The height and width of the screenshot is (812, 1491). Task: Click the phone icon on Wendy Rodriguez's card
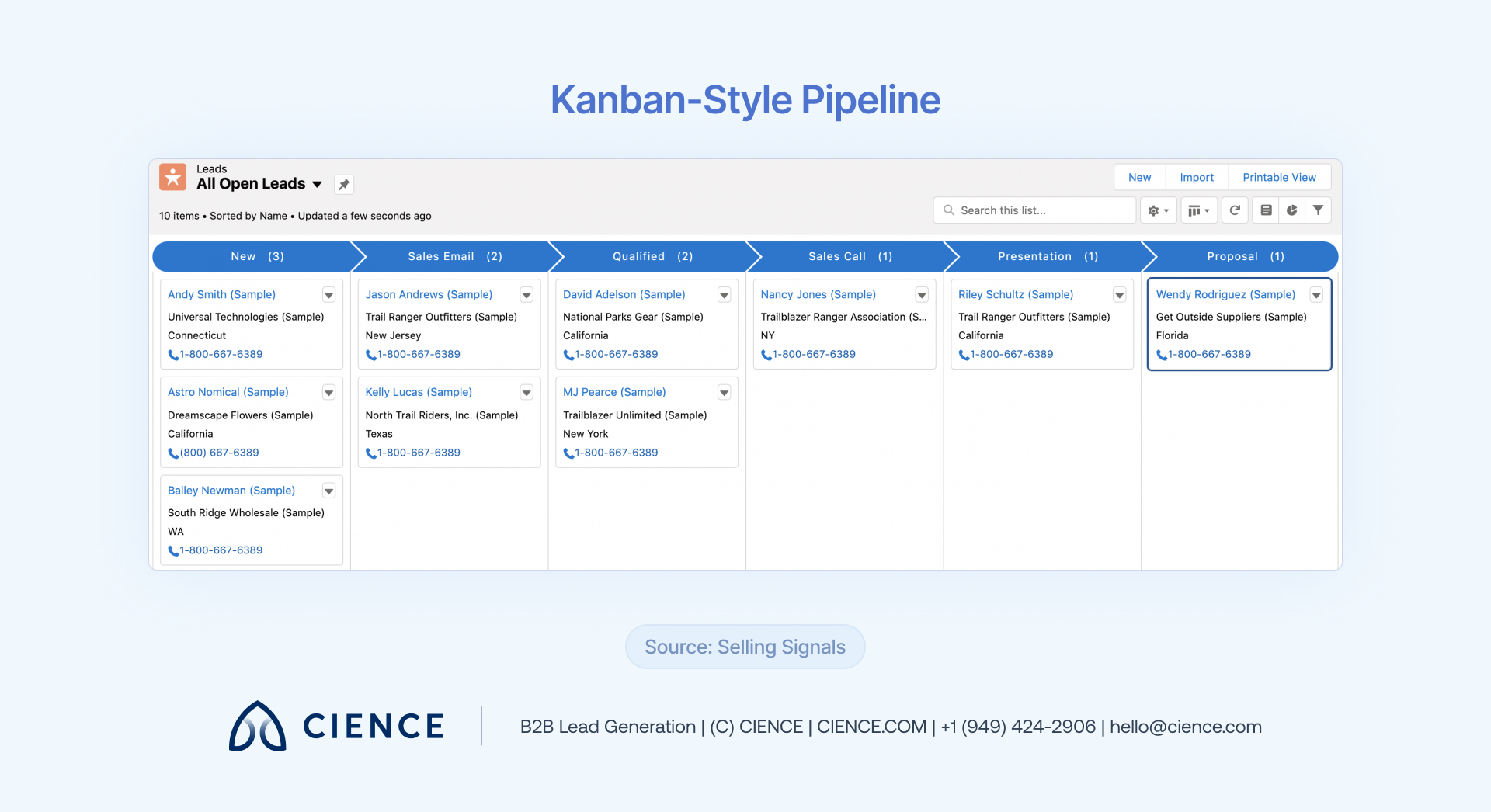(1160, 355)
